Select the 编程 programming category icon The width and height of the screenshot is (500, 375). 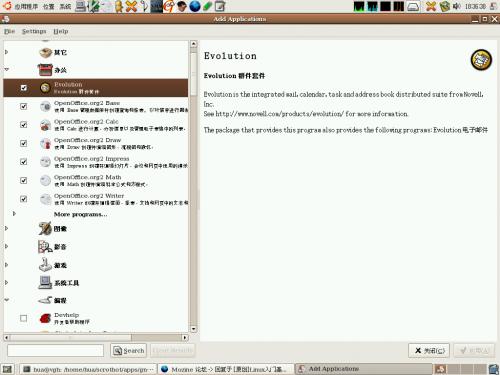click(45, 300)
